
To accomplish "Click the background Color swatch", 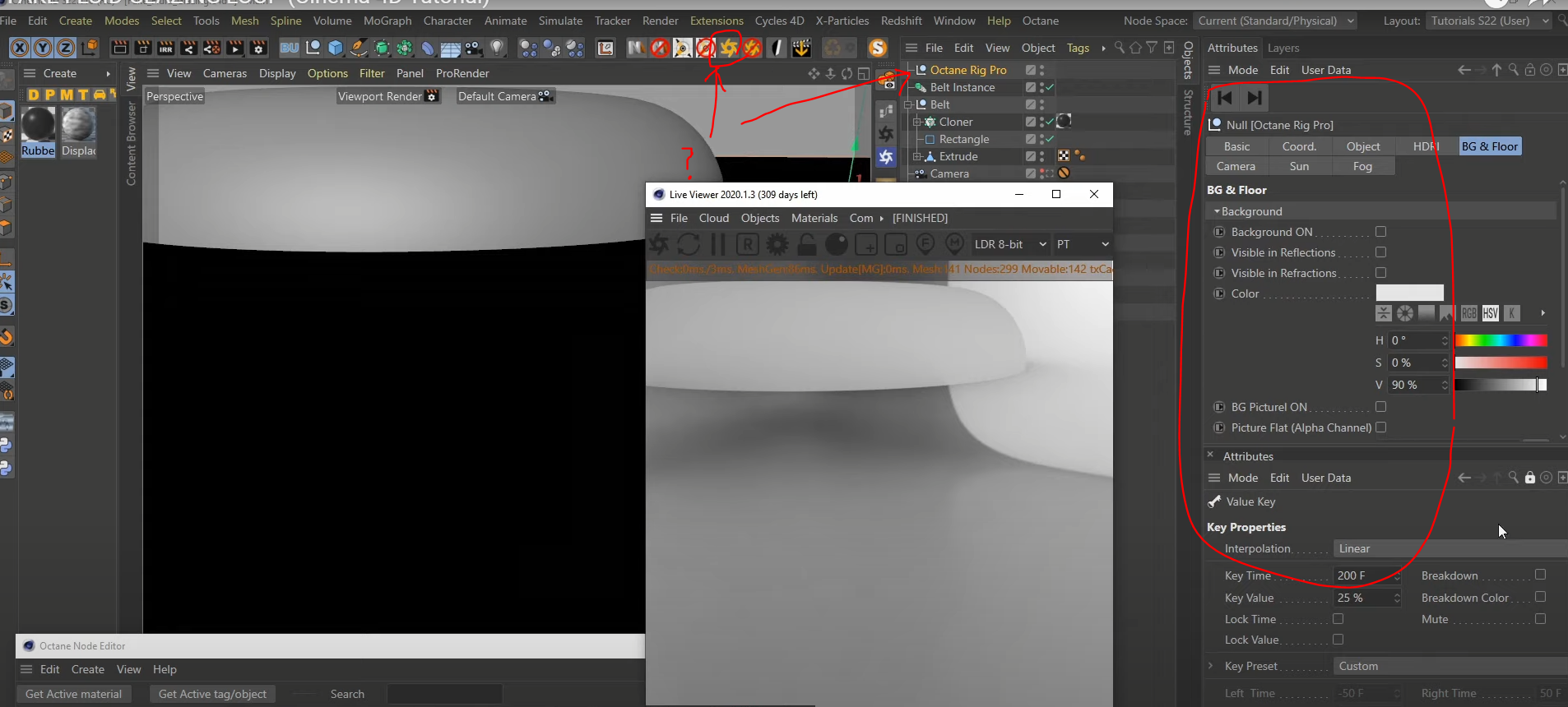I will click(x=1409, y=293).
